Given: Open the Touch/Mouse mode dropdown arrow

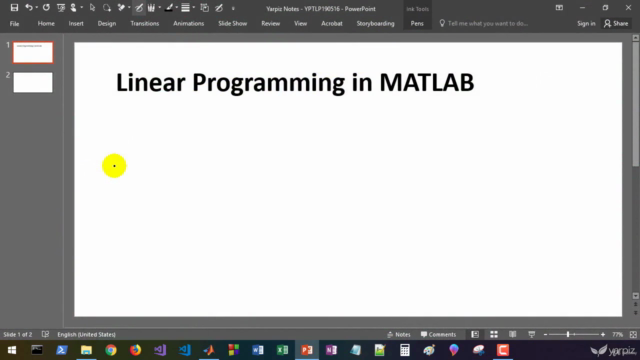Looking at the screenshot, I should (82, 8).
